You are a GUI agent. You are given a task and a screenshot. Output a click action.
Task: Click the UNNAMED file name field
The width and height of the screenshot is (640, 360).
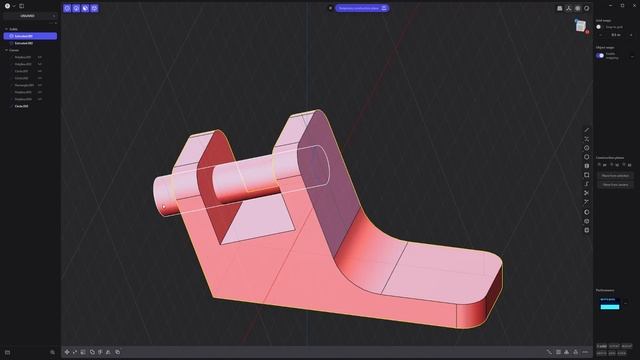point(27,16)
